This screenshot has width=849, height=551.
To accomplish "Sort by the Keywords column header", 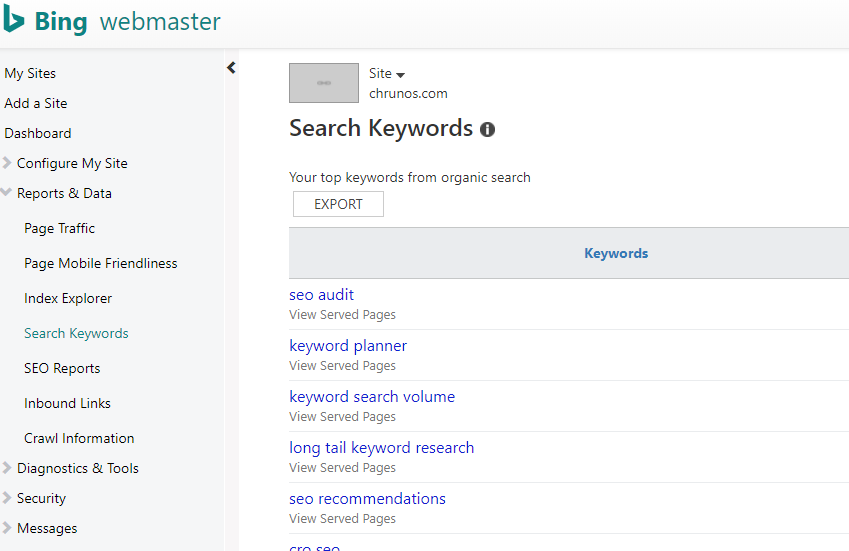I will [x=616, y=253].
